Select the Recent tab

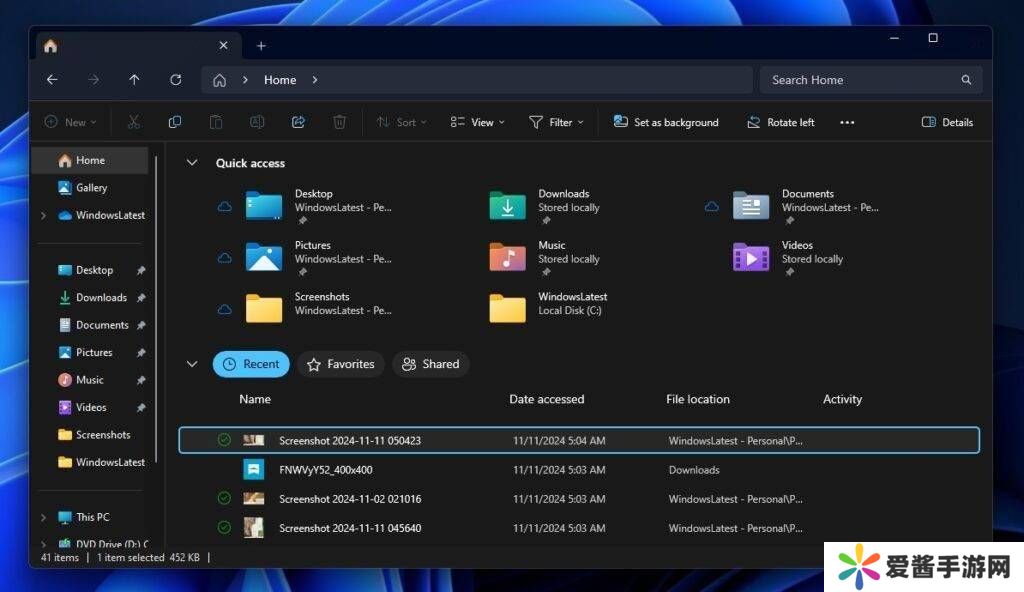pos(251,364)
